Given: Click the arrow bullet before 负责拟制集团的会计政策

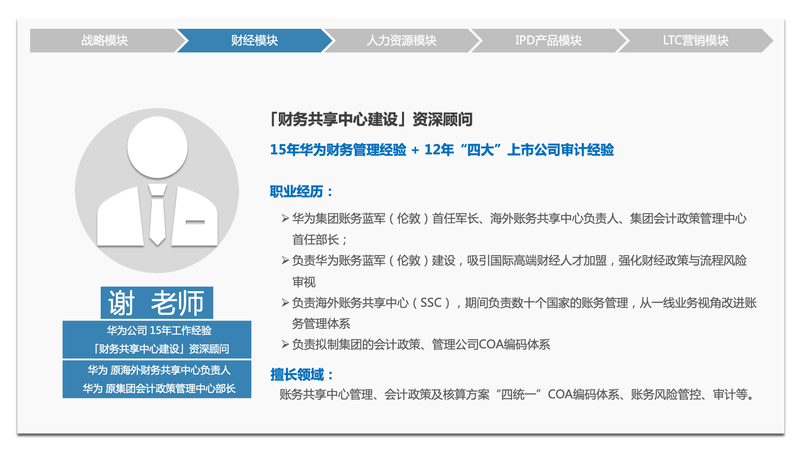Looking at the screenshot, I should (285, 344).
